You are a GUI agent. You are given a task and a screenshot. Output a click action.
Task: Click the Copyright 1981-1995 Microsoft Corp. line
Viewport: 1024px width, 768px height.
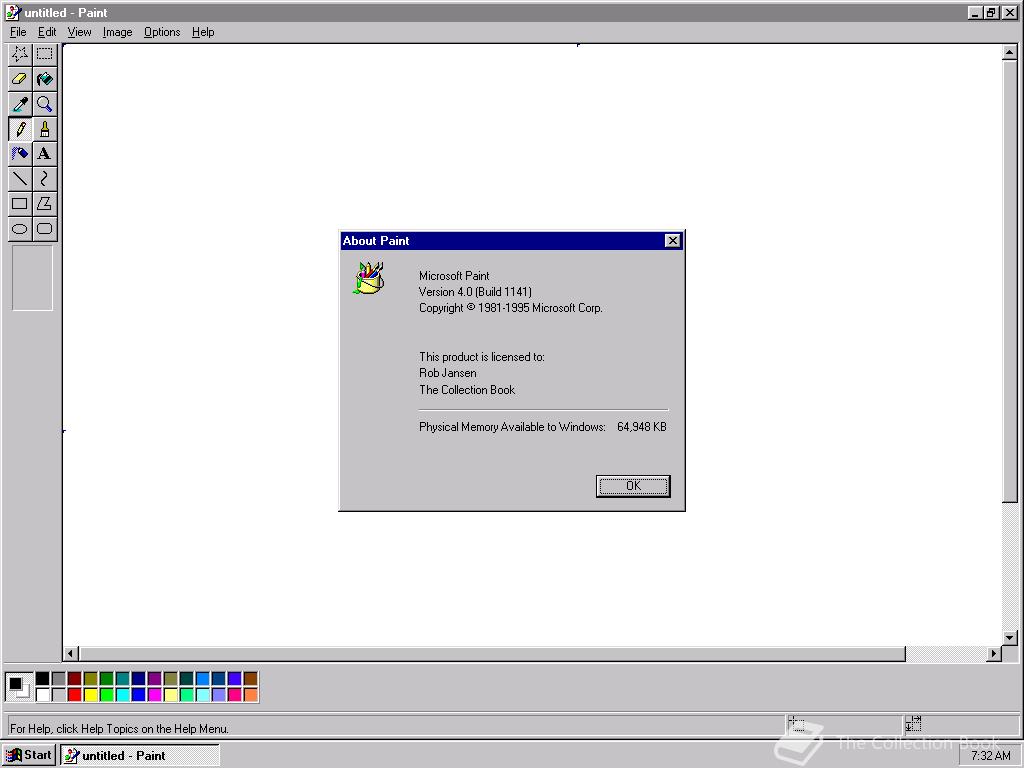point(510,308)
